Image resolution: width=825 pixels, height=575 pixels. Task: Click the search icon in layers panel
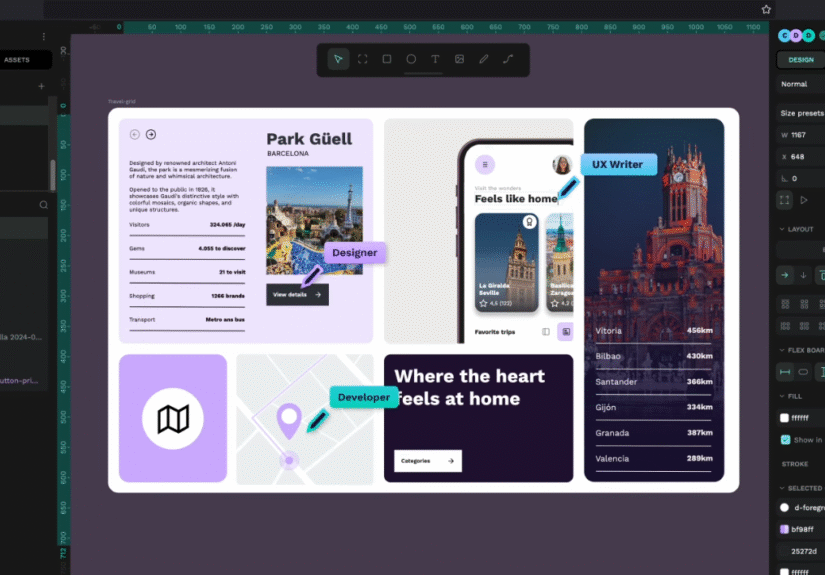pyautogui.click(x=43, y=205)
